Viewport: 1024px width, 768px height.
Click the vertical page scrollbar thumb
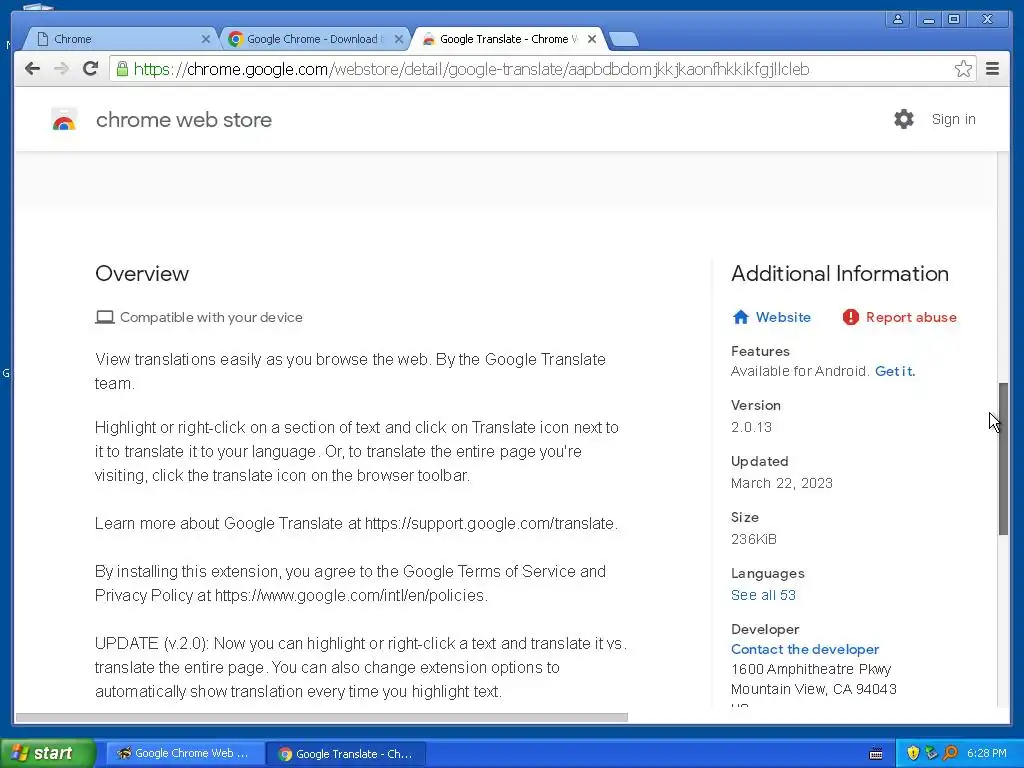point(1003,460)
